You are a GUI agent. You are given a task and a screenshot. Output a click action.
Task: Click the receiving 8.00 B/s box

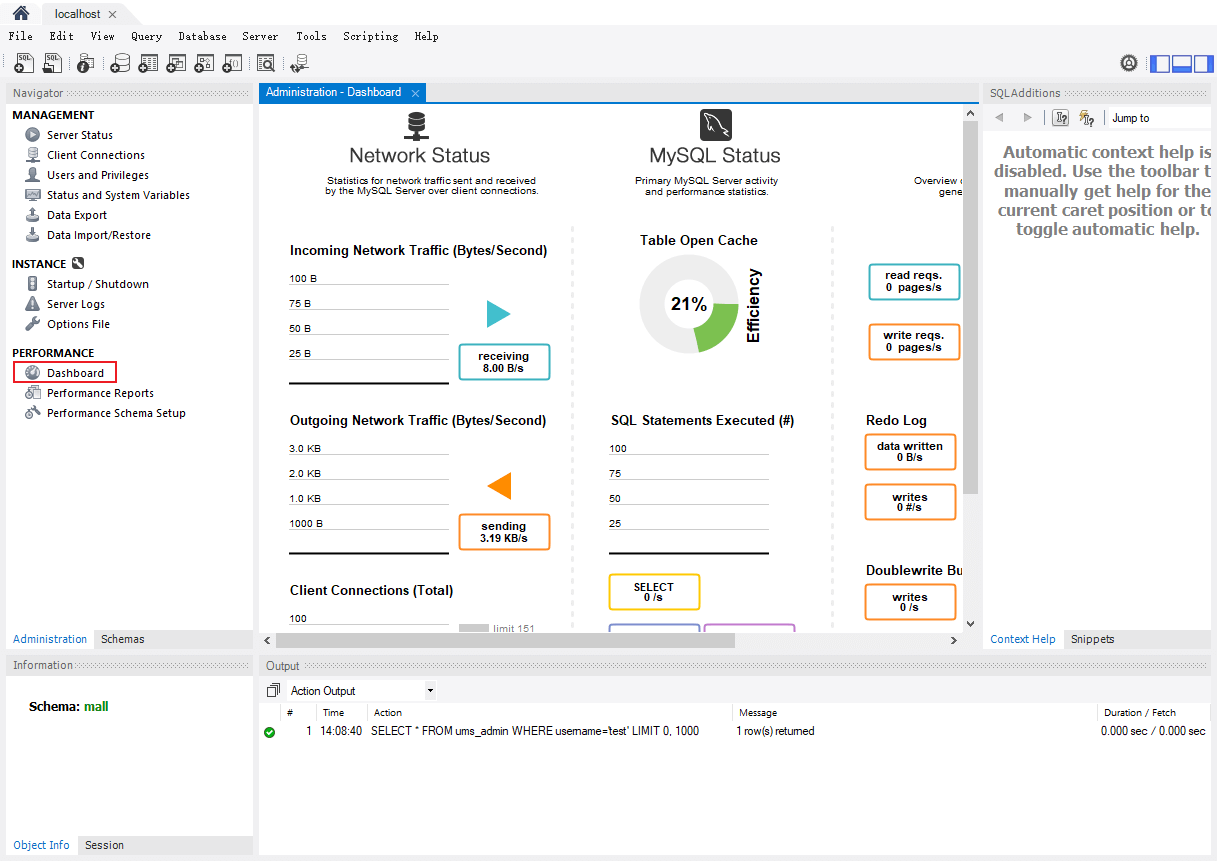tap(504, 362)
